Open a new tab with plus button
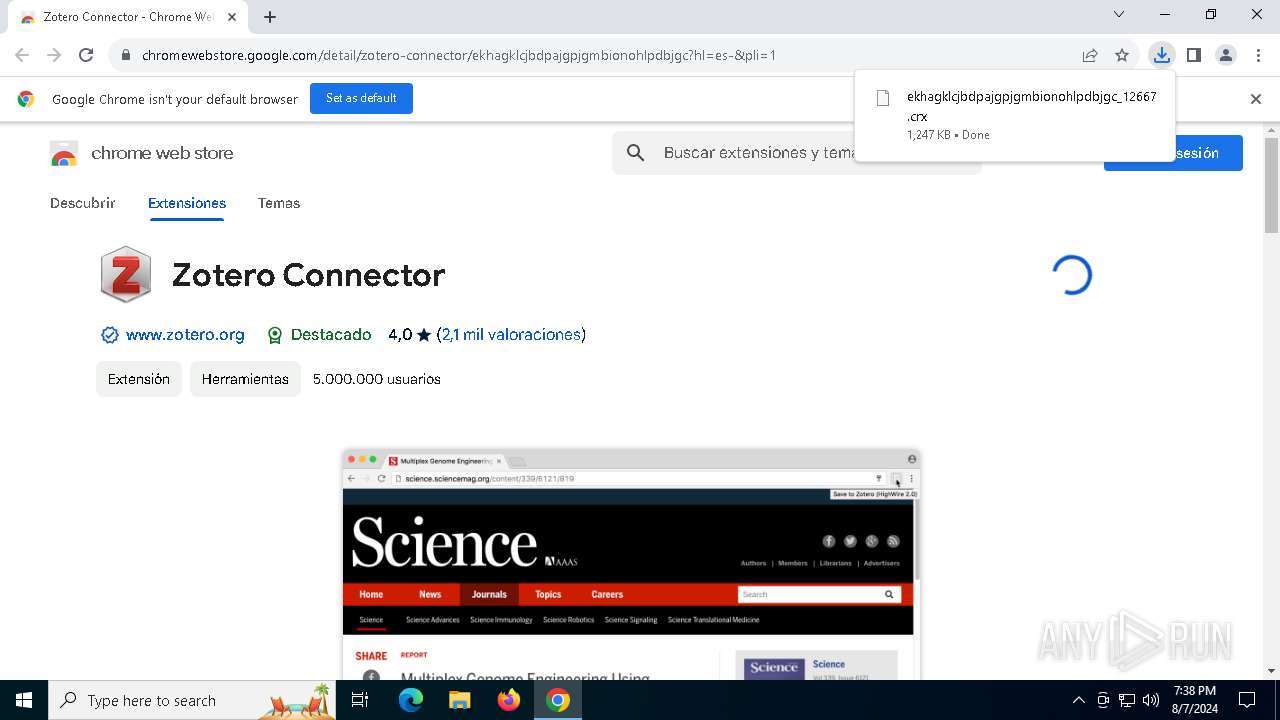 (270, 17)
